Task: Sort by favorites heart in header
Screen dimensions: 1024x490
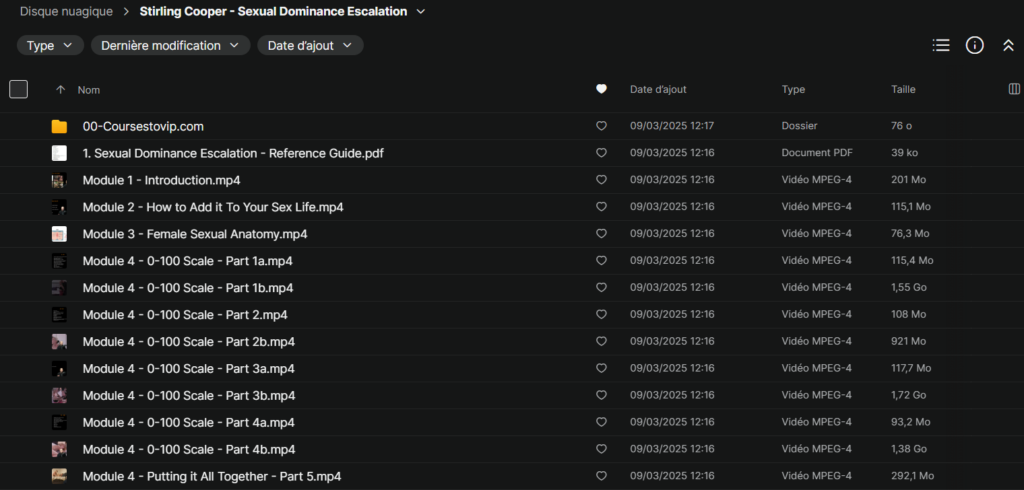Action: click(x=601, y=90)
